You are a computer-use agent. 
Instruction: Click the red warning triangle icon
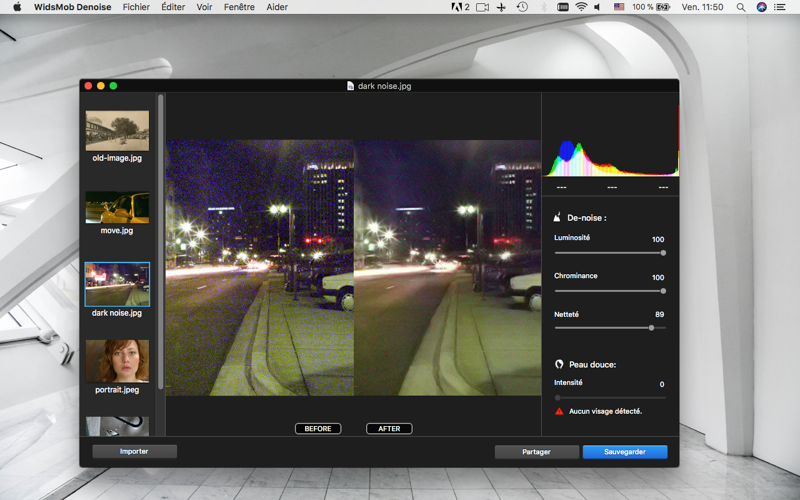pos(559,411)
